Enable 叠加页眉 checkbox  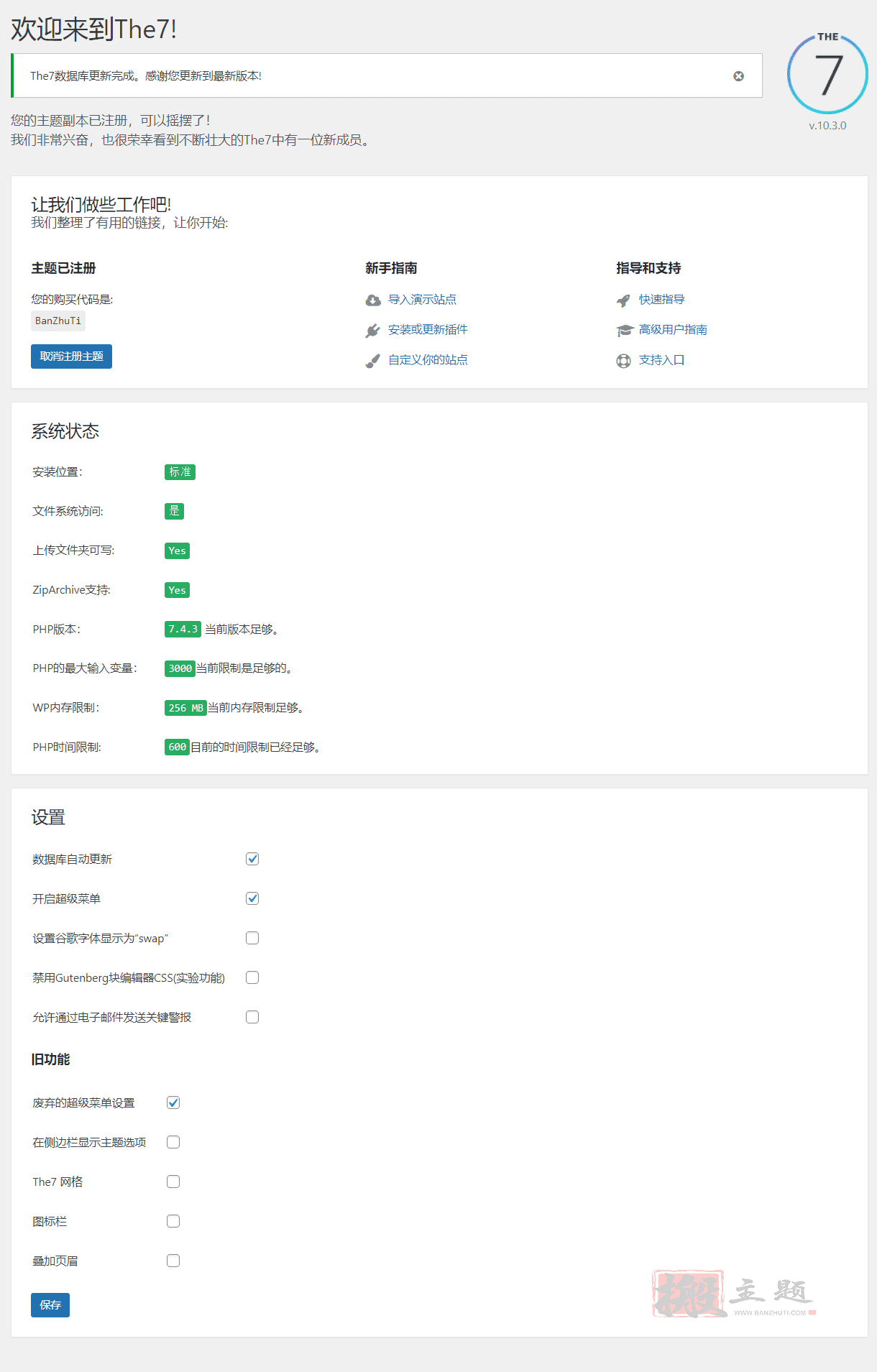pos(173,1261)
